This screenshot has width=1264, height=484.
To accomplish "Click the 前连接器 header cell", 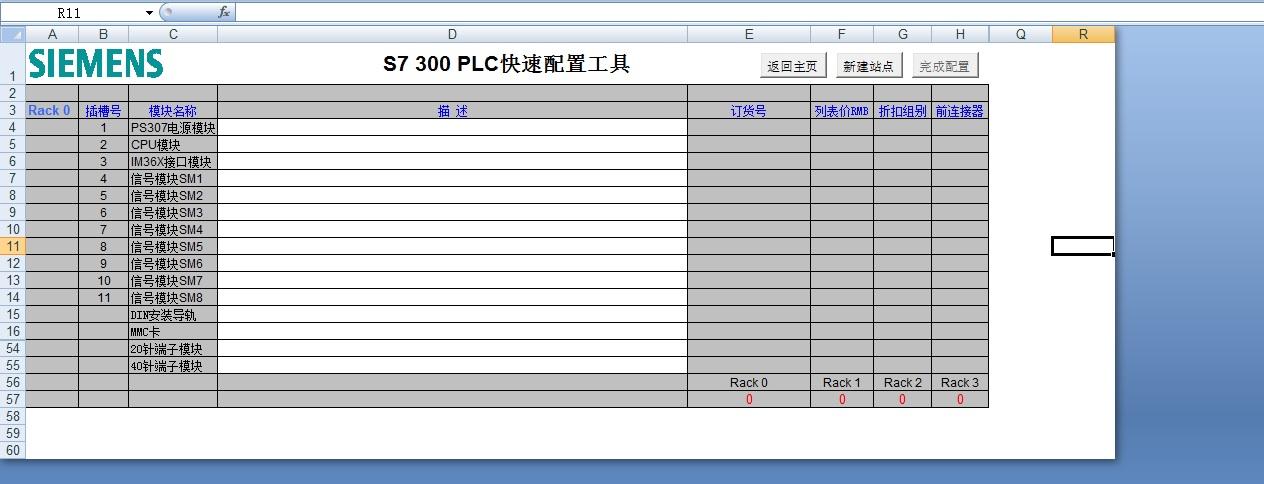I will pos(960,111).
